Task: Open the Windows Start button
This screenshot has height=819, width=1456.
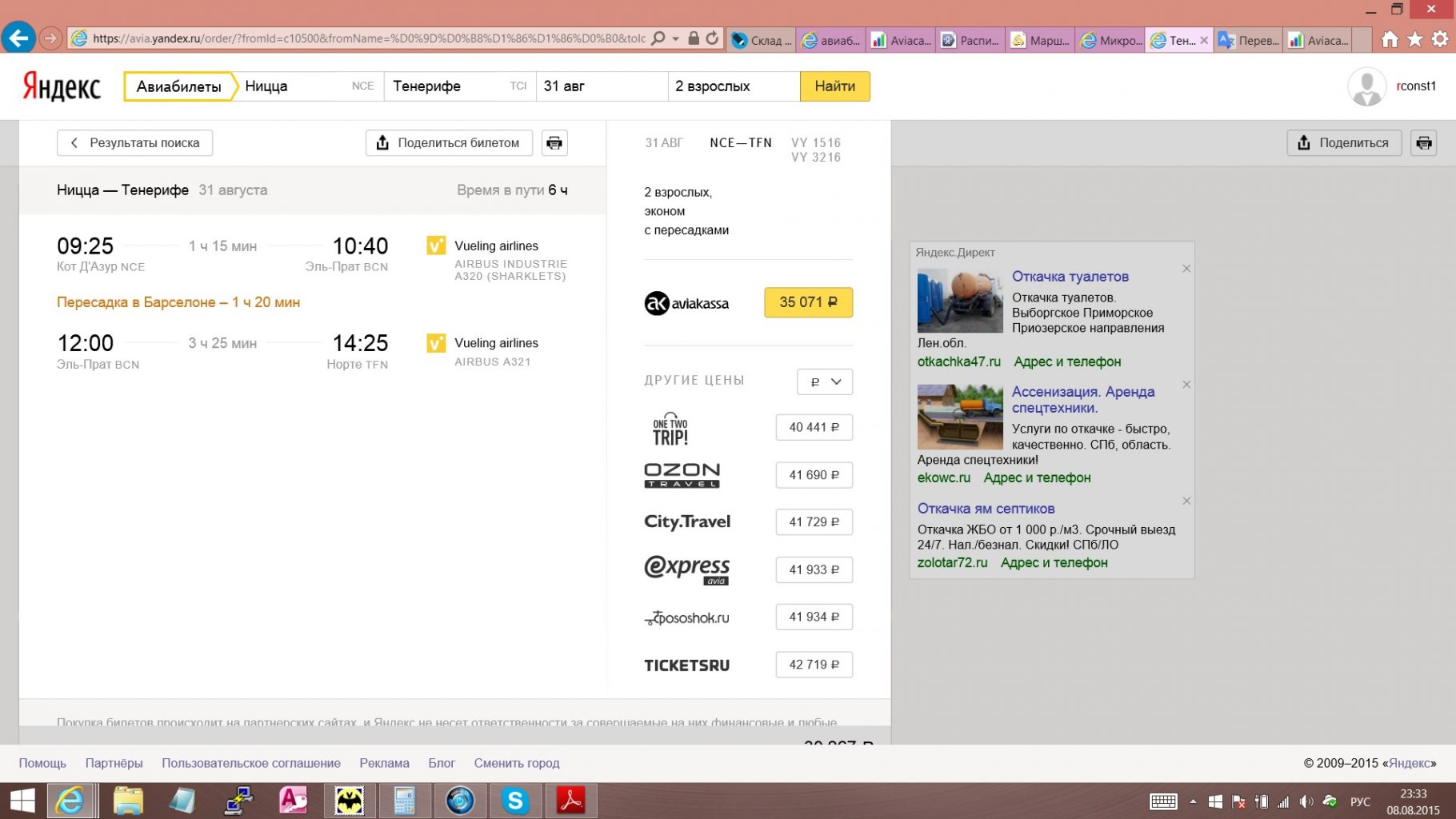Action: (22, 801)
